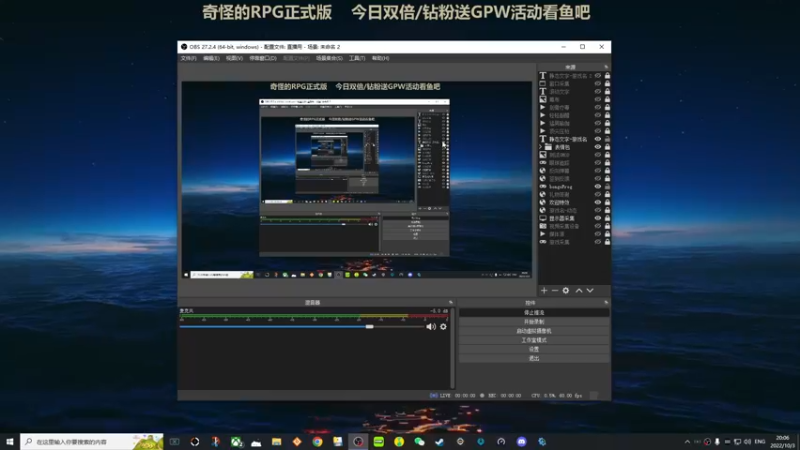Hide the 表情包 group

[x=598, y=147]
